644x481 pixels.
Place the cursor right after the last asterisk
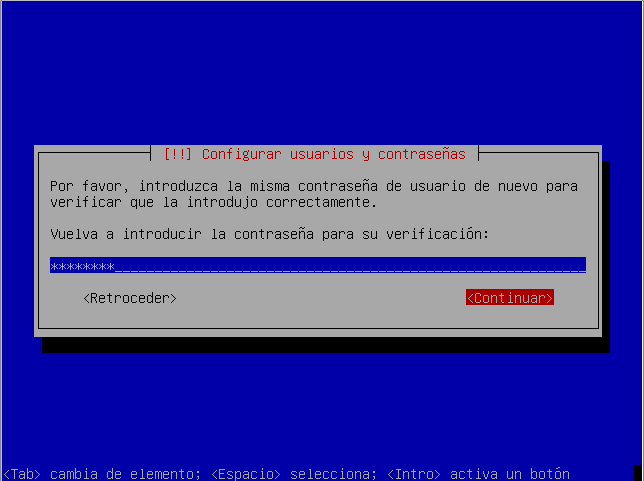pyautogui.click(x=116, y=266)
